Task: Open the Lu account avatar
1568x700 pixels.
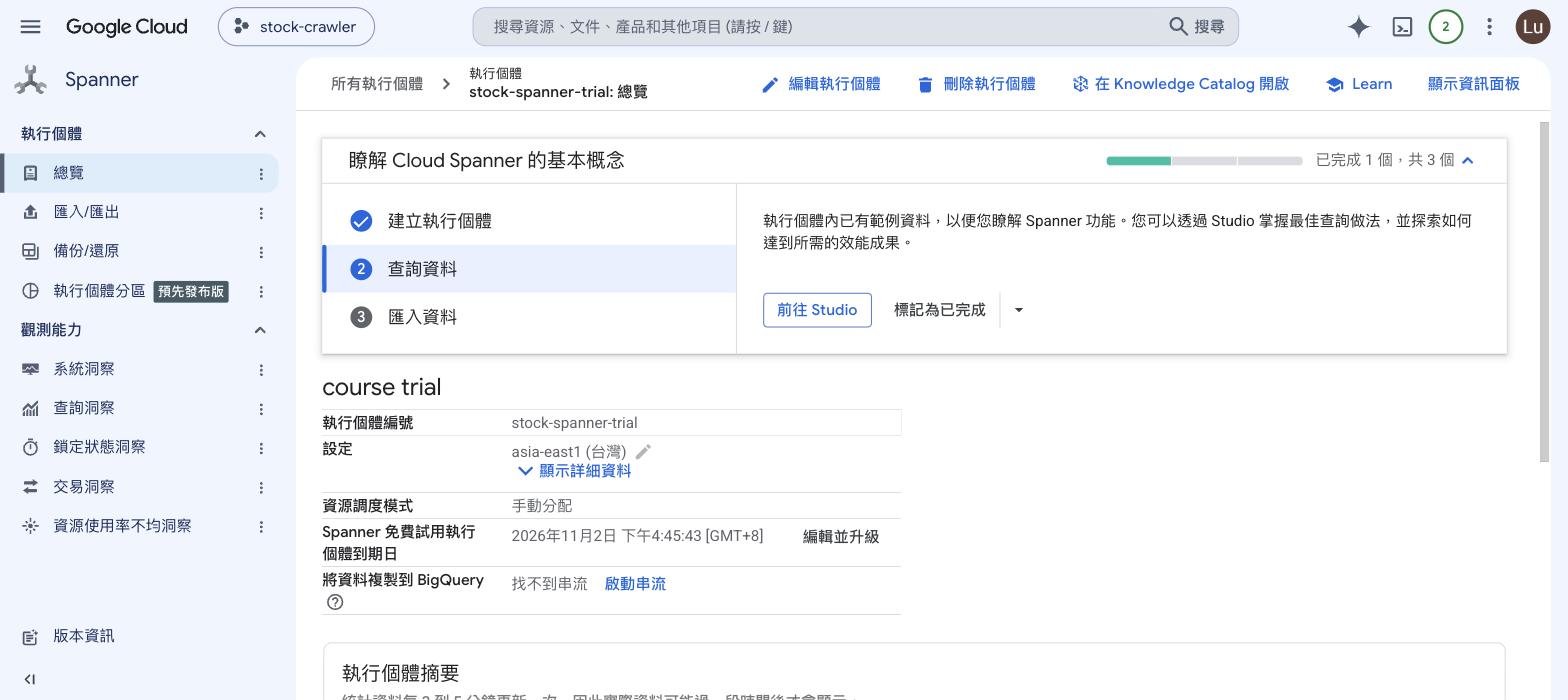Action: (x=1533, y=27)
